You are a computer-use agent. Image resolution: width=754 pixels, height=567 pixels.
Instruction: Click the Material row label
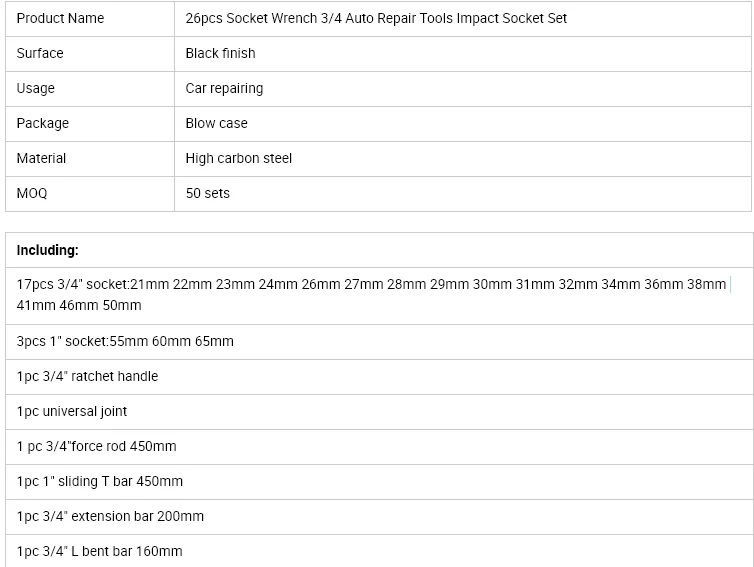click(90, 159)
